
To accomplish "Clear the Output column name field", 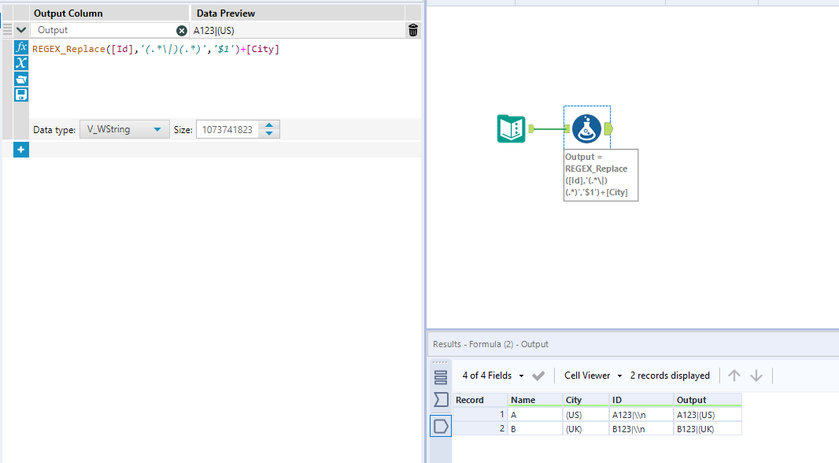I will coord(182,31).
